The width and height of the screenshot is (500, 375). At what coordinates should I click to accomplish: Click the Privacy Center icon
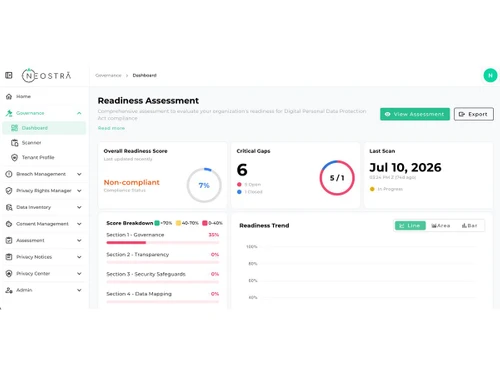click(9, 274)
